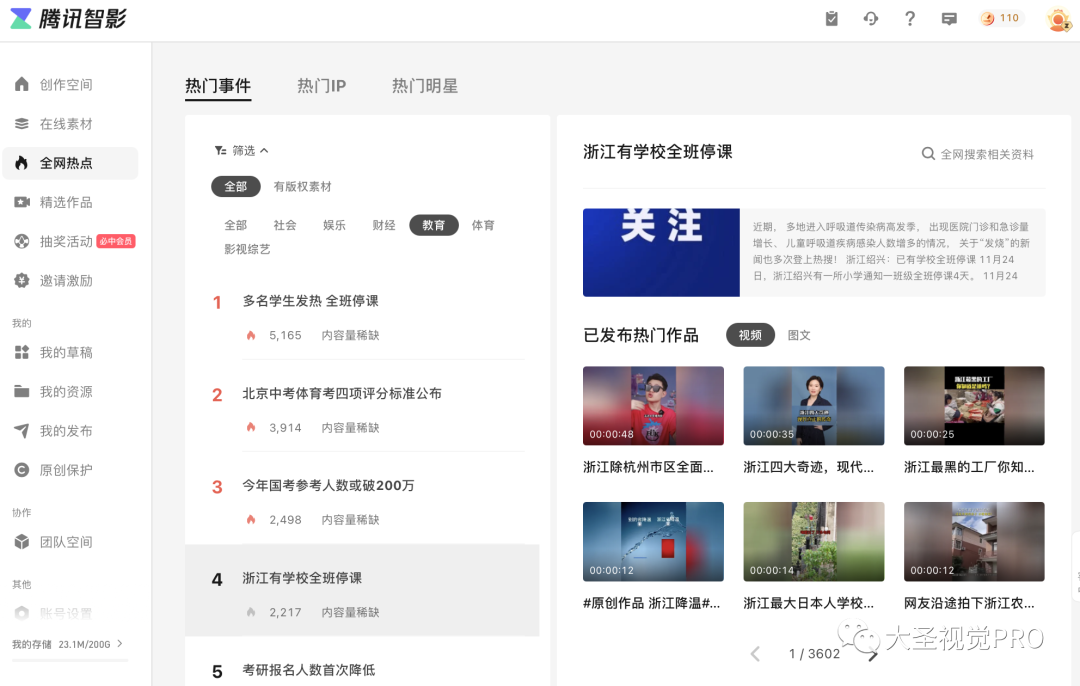Select the 体育 category filter
The width and height of the screenshot is (1080, 686).
click(x=483, y=225)
